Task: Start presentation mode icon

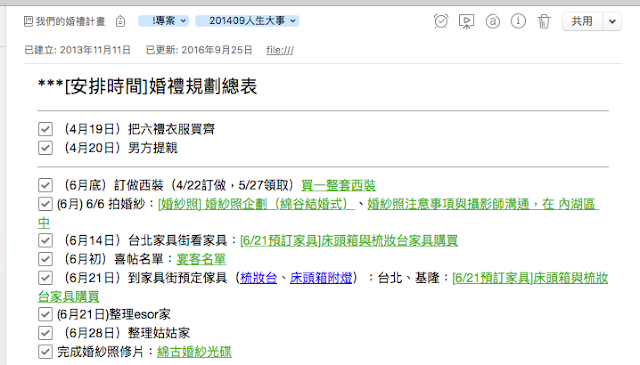Action: 466,21
